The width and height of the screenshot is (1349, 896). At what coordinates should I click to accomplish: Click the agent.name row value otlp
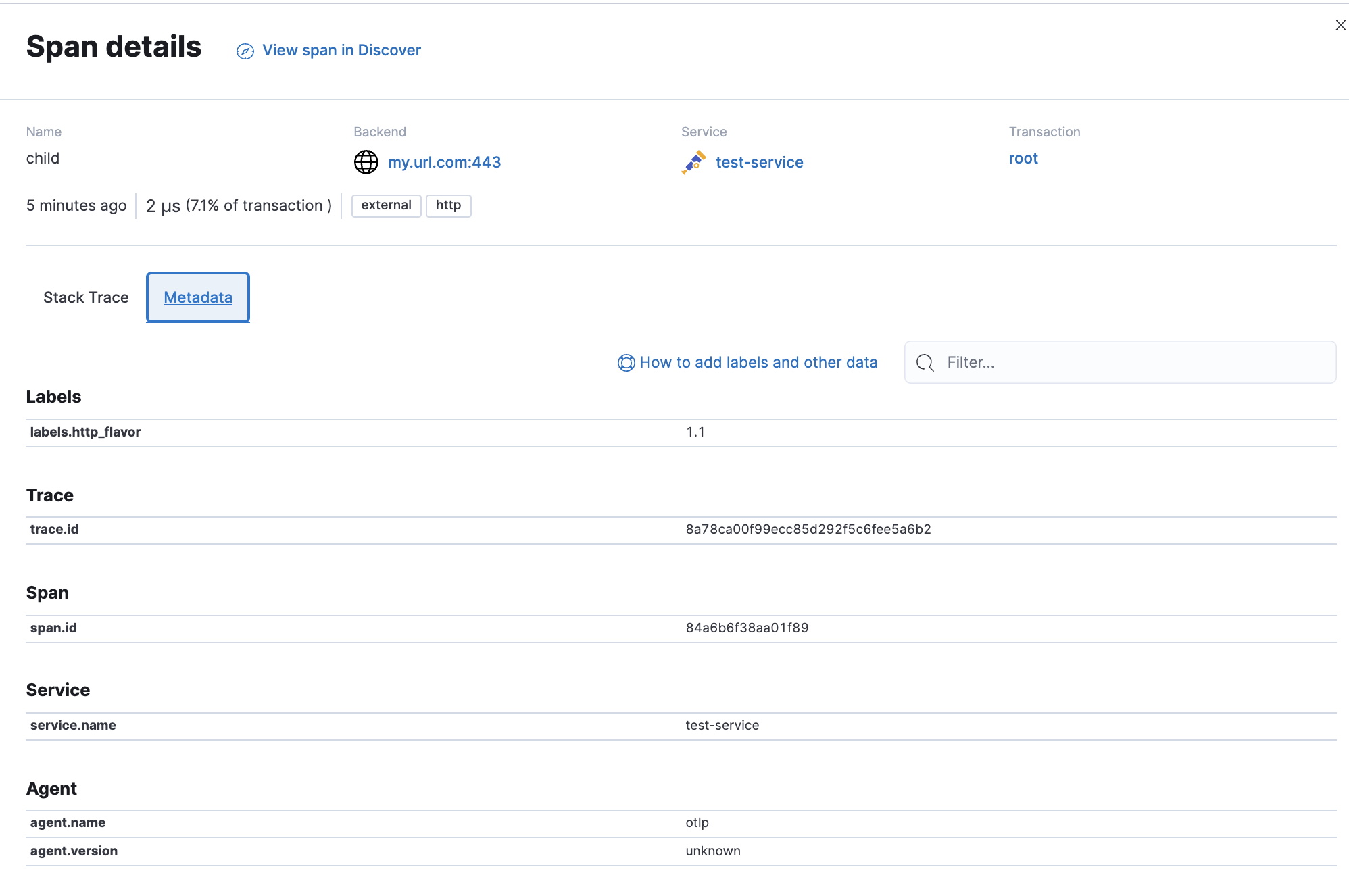tap(697, 823)
